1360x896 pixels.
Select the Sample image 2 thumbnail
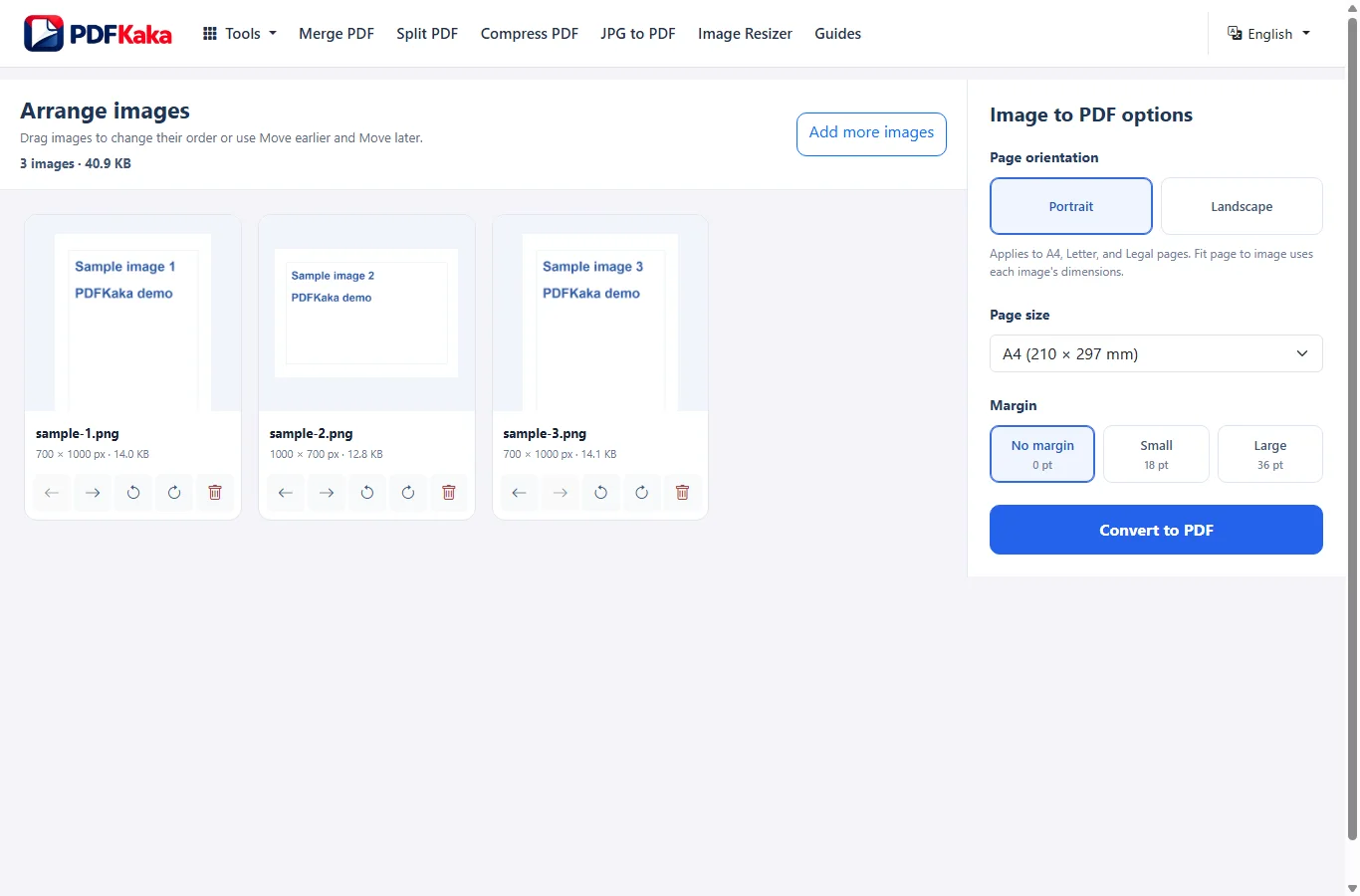366,313
